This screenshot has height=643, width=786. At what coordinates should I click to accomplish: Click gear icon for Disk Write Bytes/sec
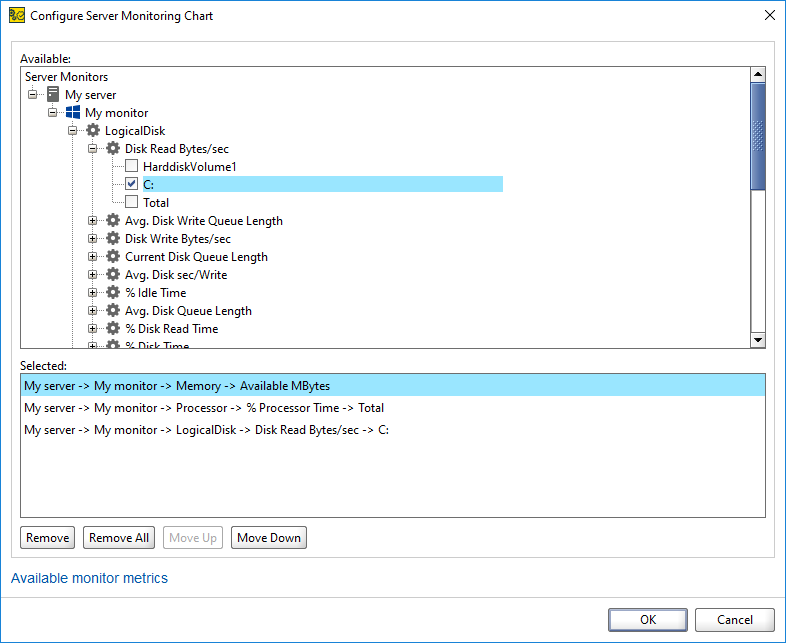(113, 239)
